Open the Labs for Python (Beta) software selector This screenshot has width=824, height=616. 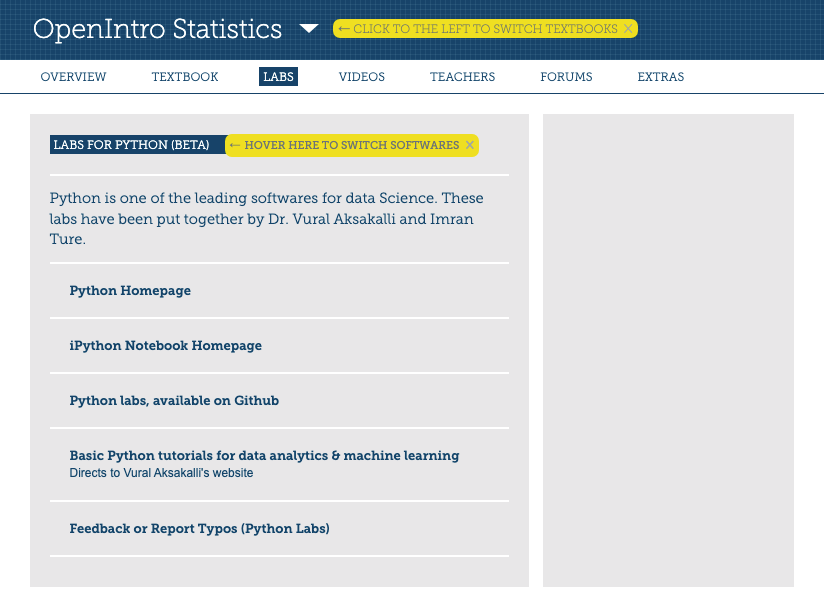[138, 145]
